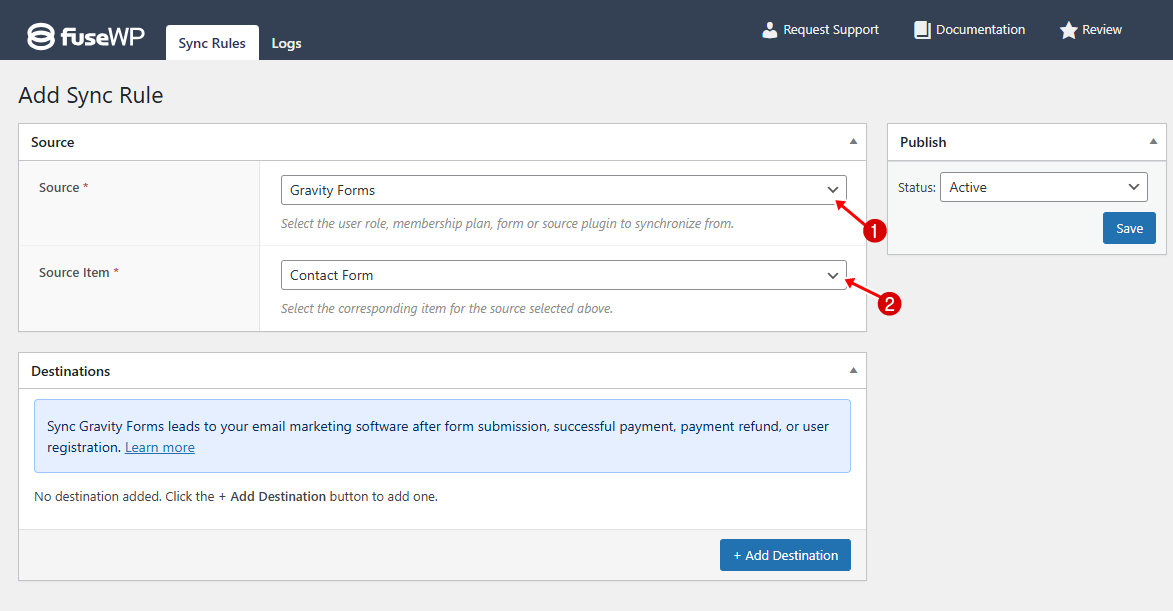1173x611 pixels.
Task: Click the Destinations panel header title
Action: (x=70, y=371)
